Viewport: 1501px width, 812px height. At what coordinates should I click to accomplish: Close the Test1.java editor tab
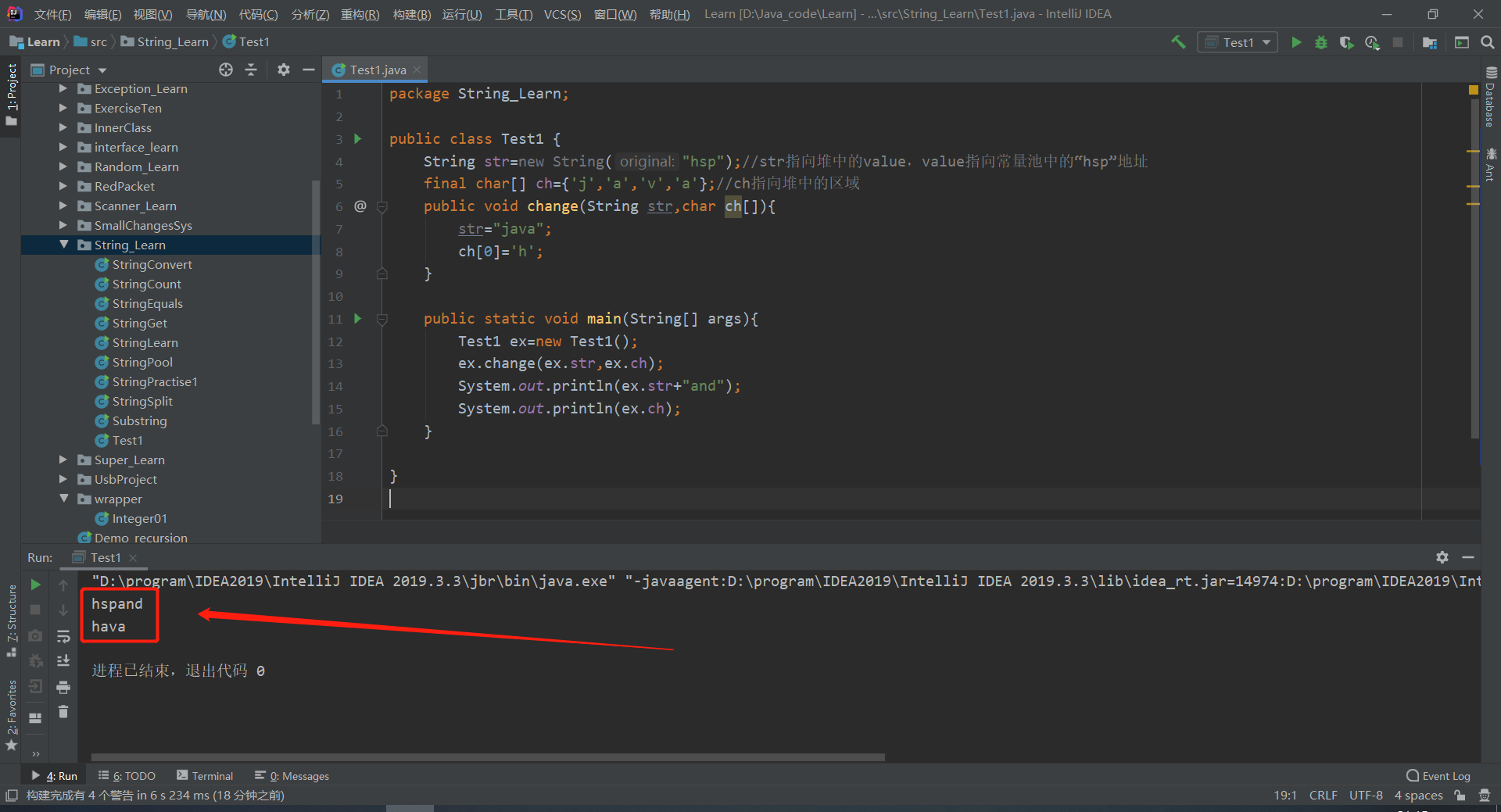[x=417, y=70]
